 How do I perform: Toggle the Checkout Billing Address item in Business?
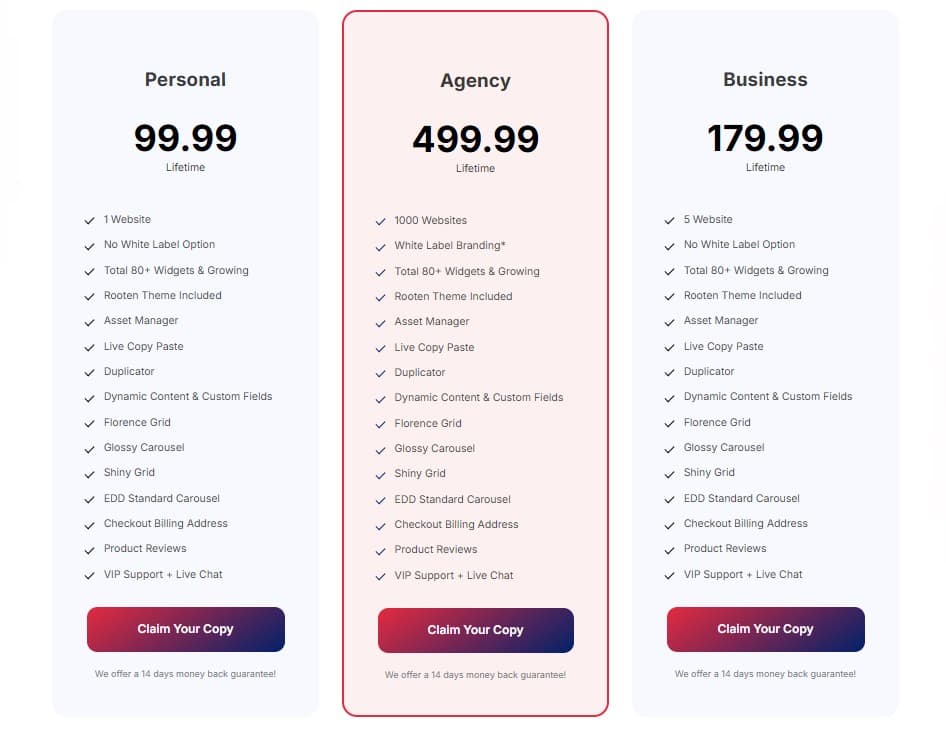point(745,523)
